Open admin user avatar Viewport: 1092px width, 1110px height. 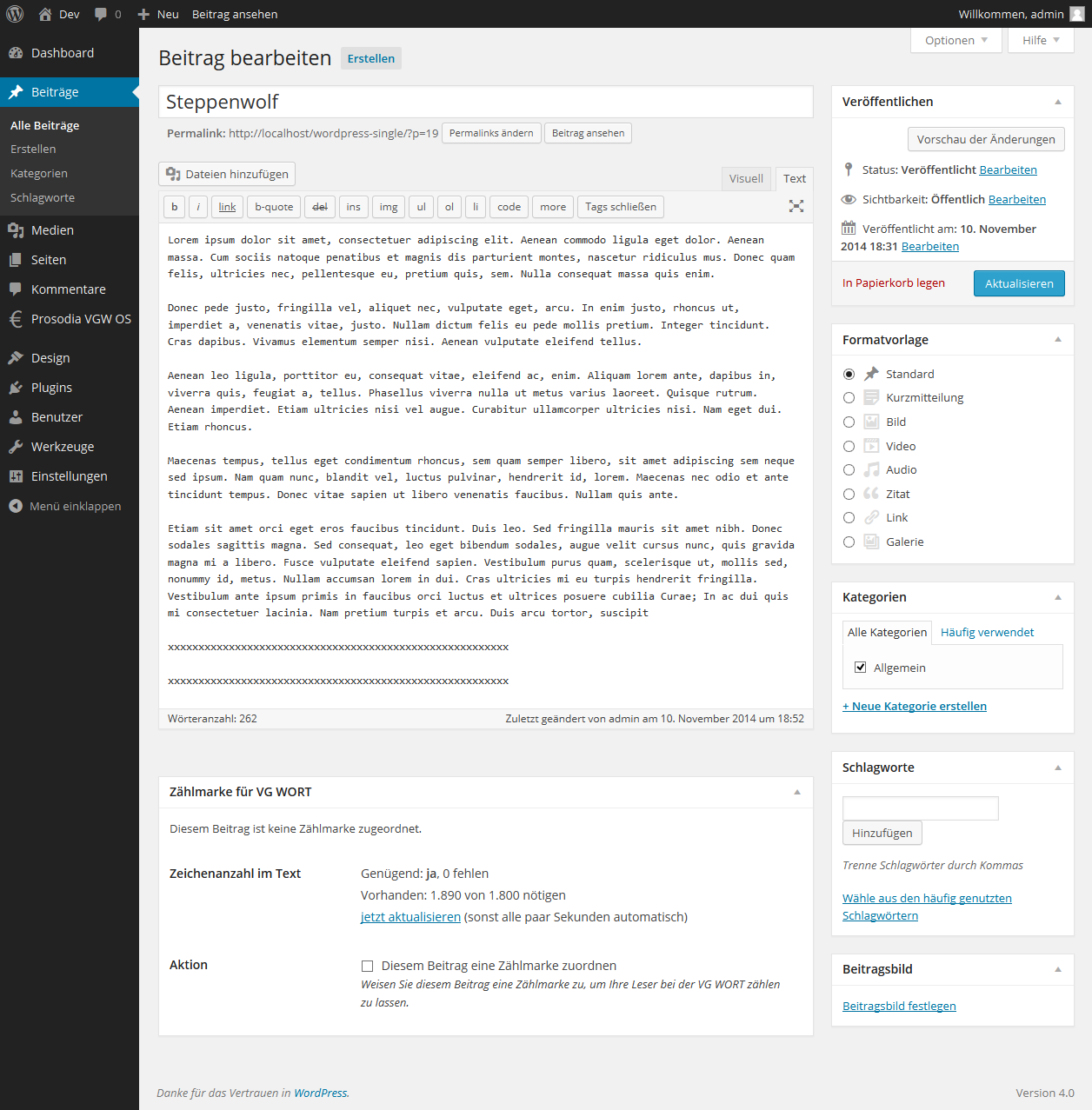[1076, 14]
